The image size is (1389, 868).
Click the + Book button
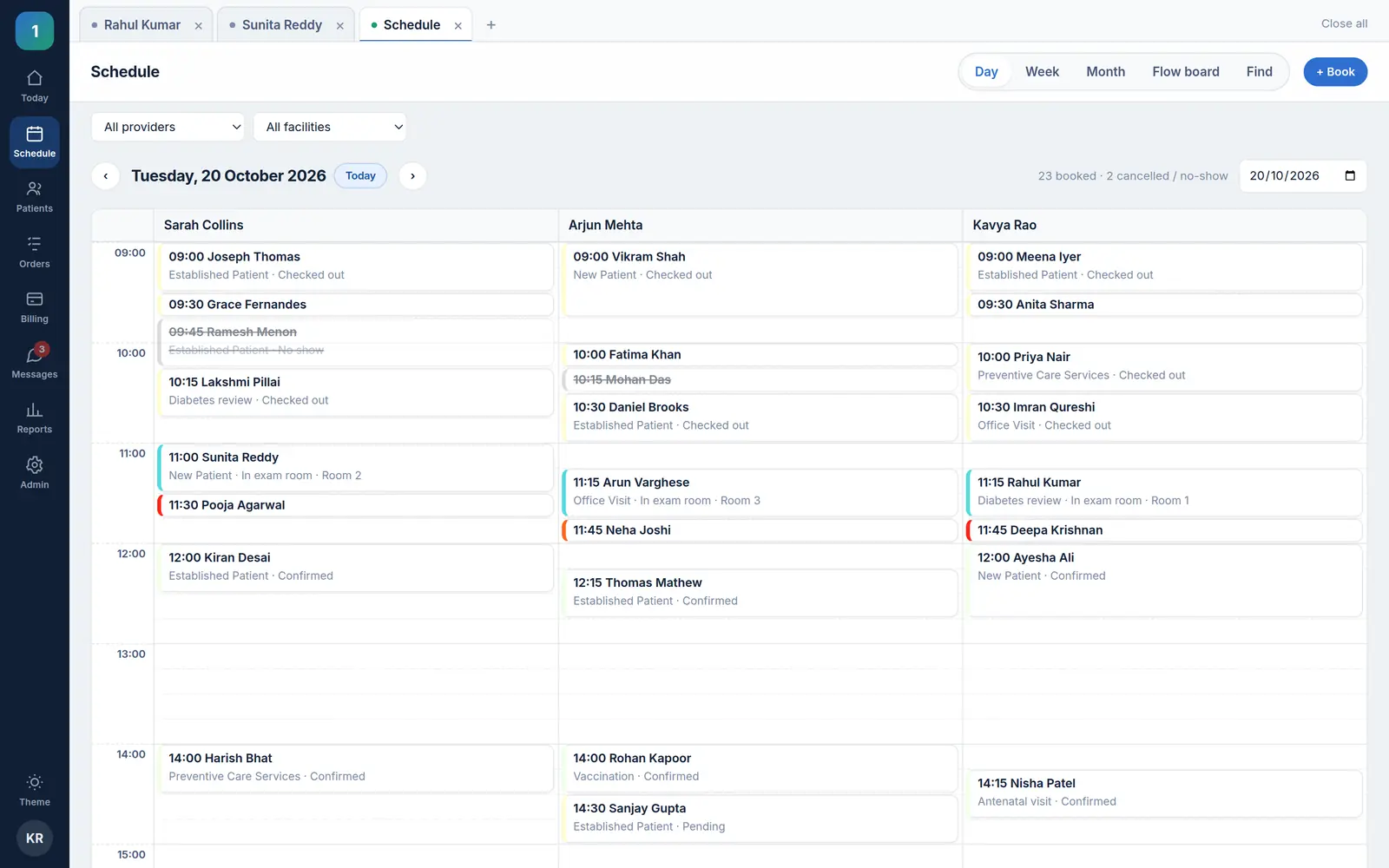tap(1335, 72)
